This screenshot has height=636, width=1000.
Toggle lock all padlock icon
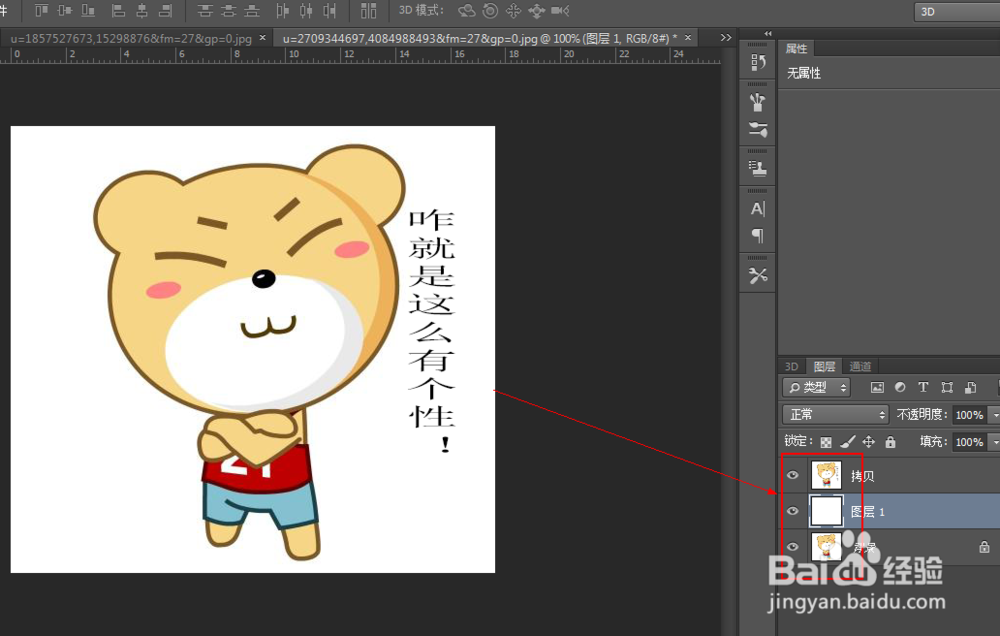coord(890,441)
